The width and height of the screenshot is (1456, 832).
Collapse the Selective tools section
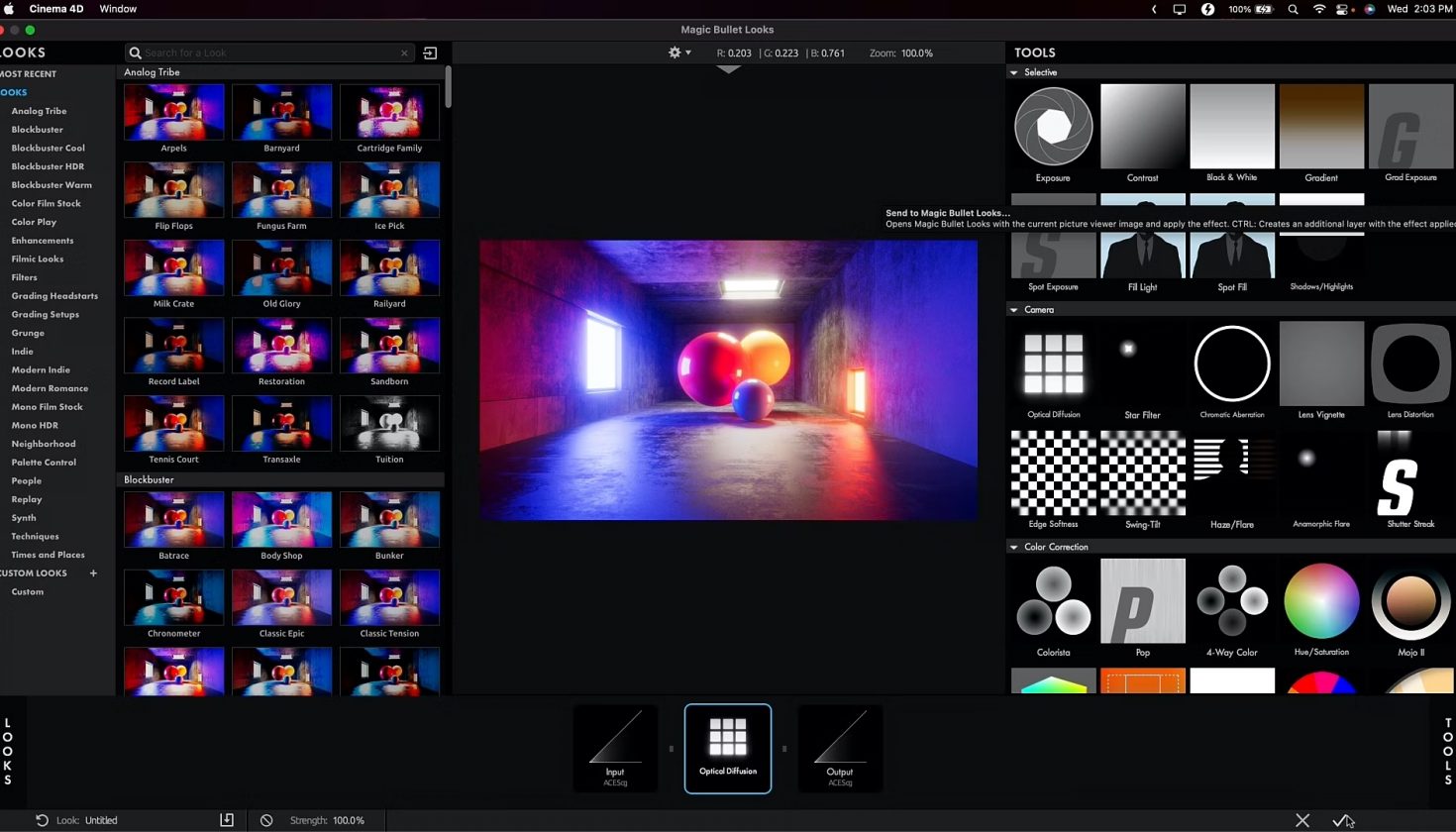point(1014,71)
